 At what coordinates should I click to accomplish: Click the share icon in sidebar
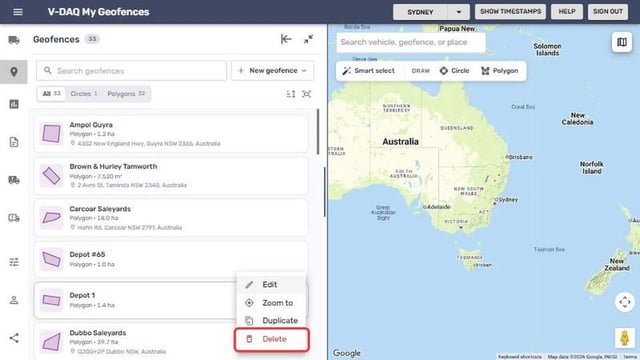[14, 338]
